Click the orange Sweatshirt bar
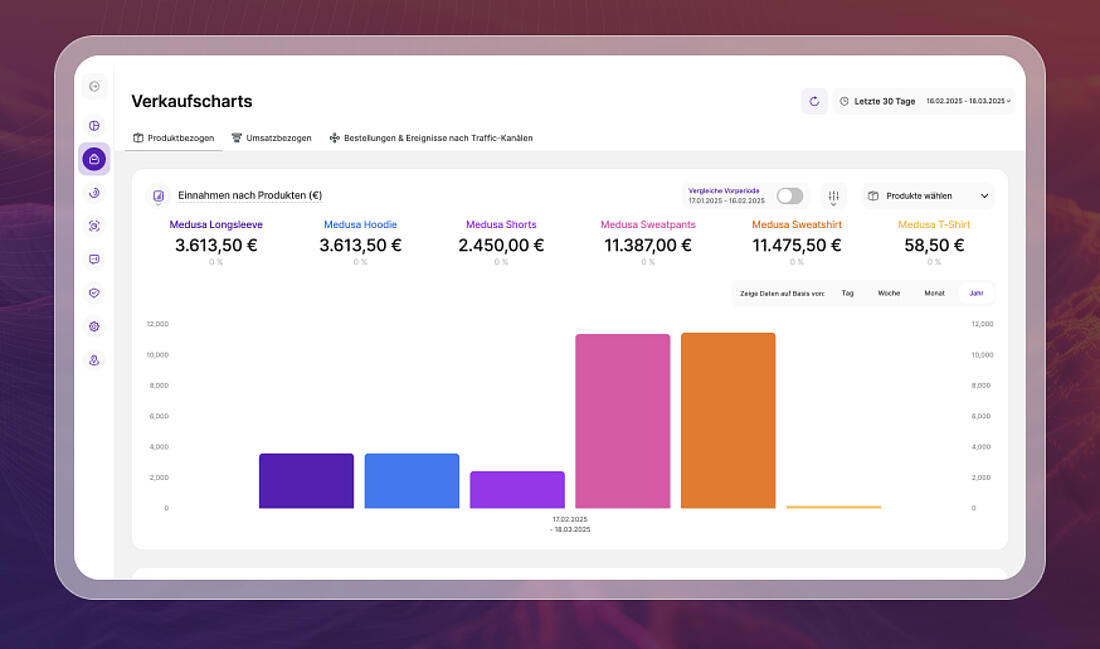 [728, 420]
